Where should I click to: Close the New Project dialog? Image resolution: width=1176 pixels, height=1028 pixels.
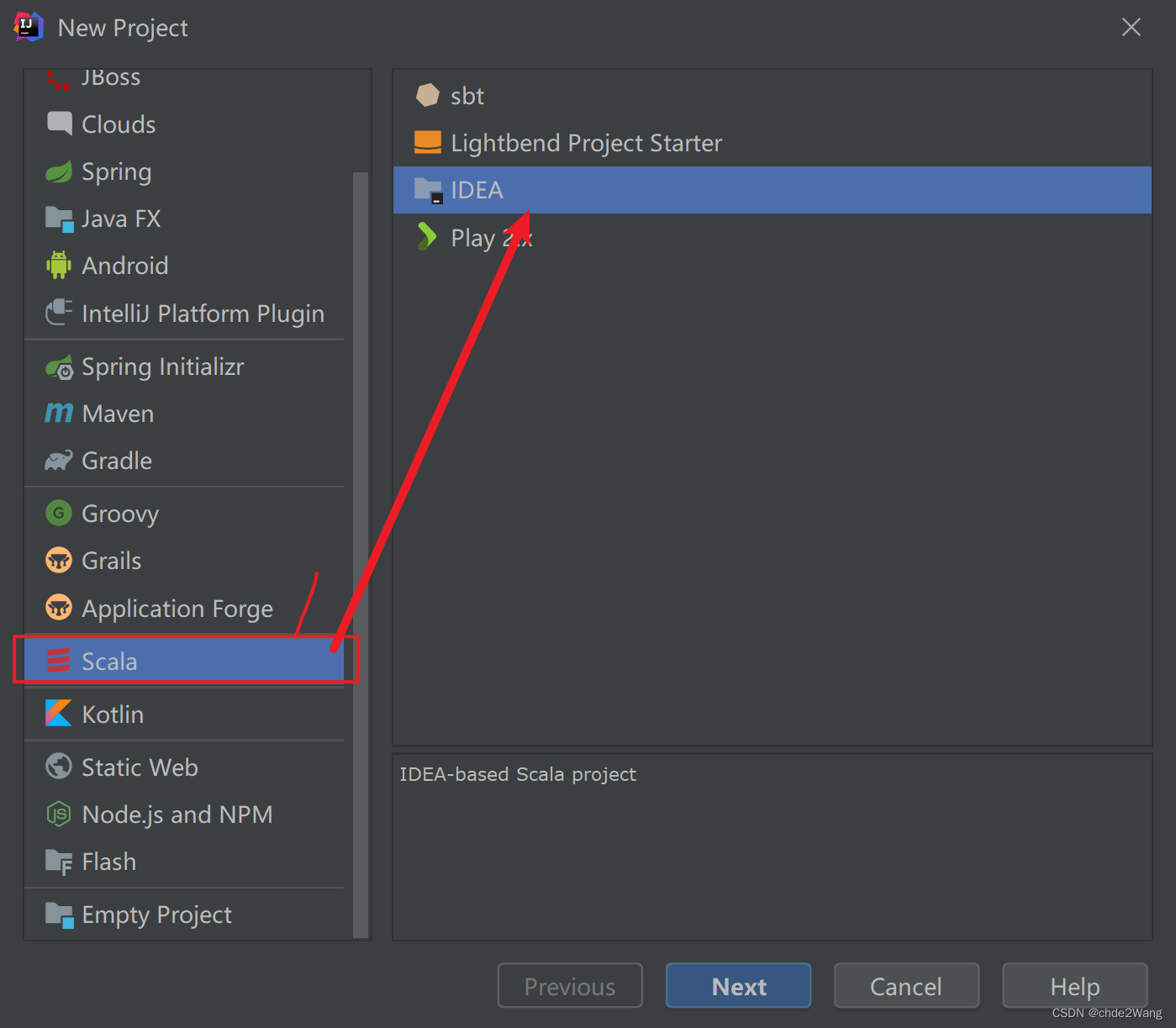tap(1131, 27)
